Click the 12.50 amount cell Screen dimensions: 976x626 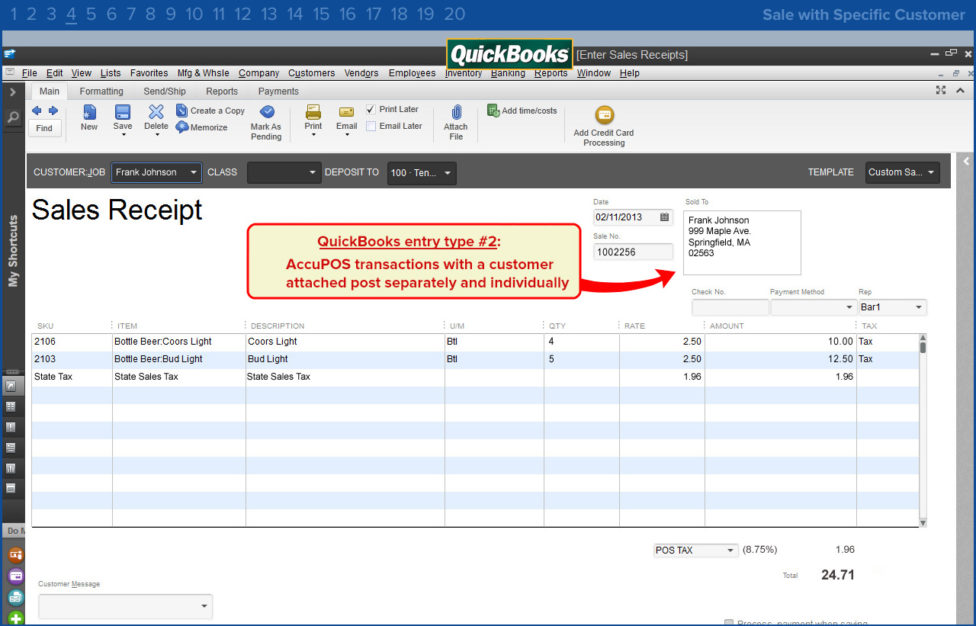click(781, 359)
